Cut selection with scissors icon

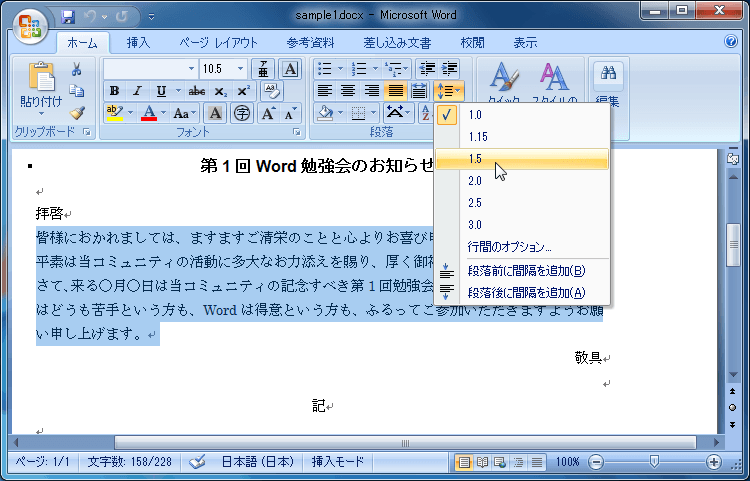pyautogui.click(x=77, y=70)
